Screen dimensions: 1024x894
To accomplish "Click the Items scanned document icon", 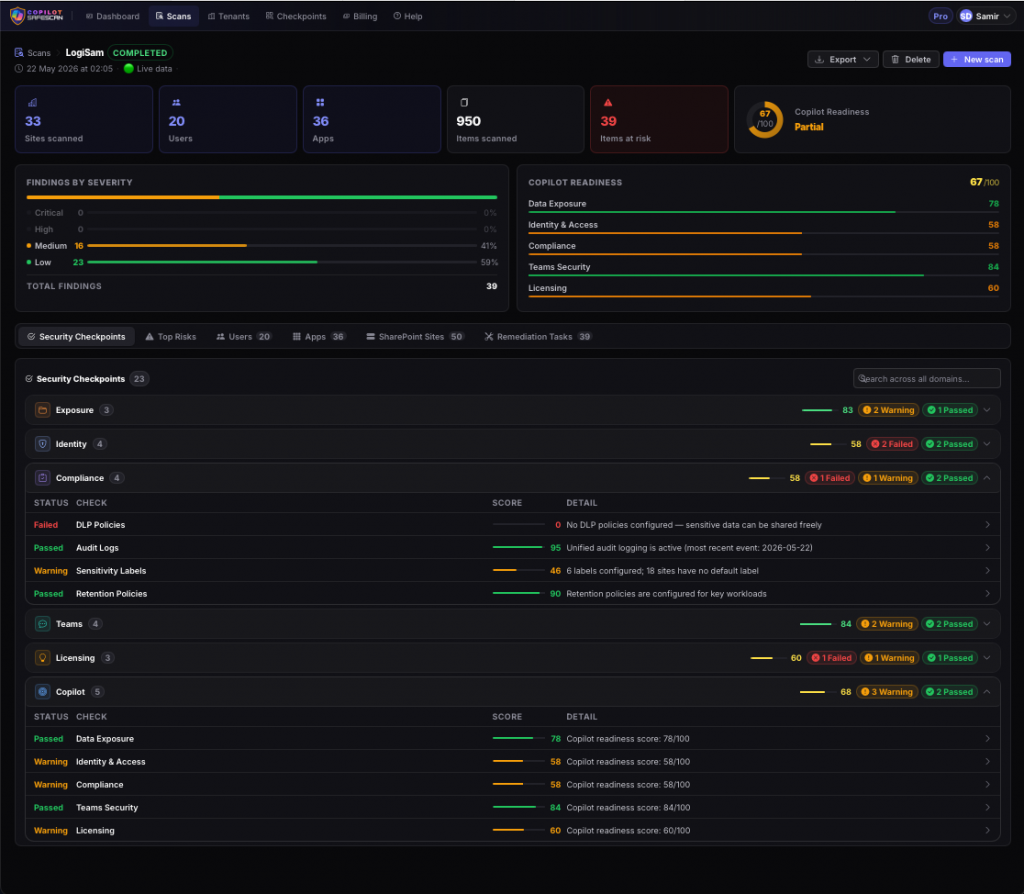I will [x=464, y=103].
